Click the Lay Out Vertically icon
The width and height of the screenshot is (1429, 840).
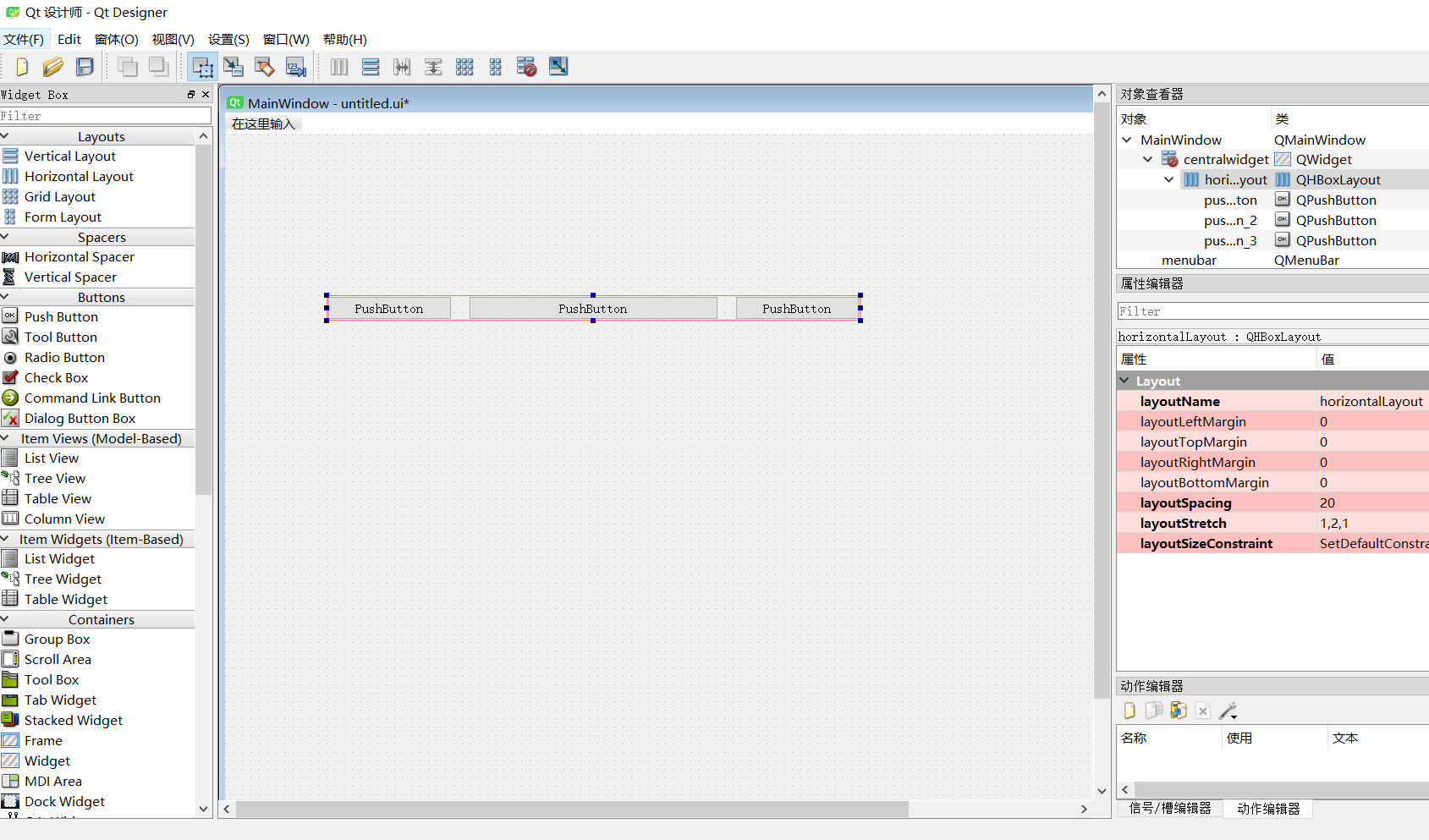pos(371,67)
